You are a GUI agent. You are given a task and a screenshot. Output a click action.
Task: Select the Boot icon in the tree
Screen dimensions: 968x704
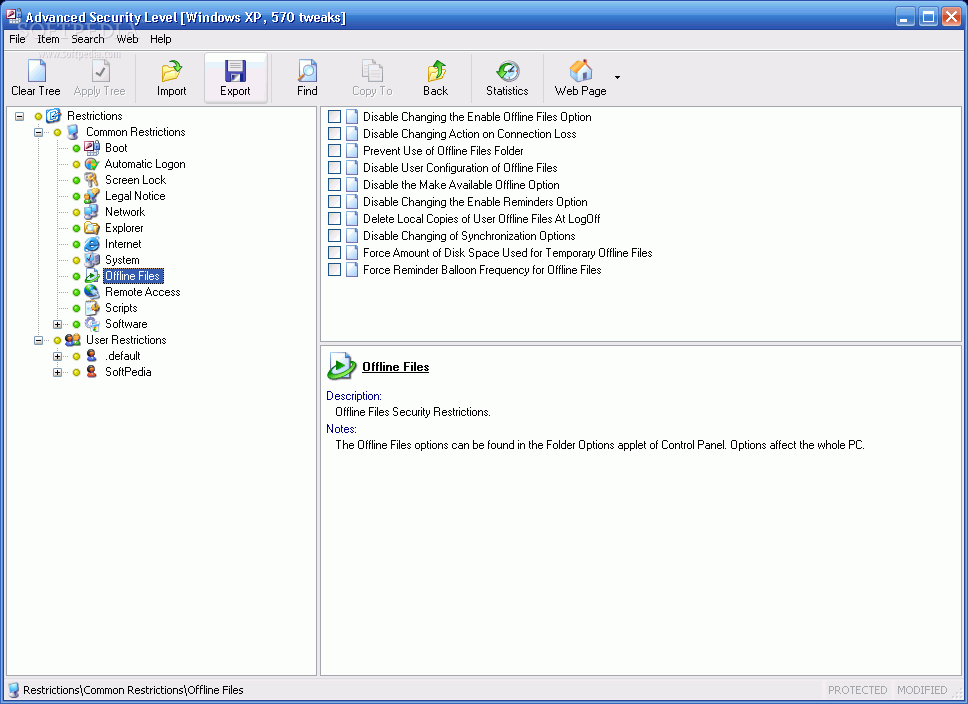tap(92, 148)
